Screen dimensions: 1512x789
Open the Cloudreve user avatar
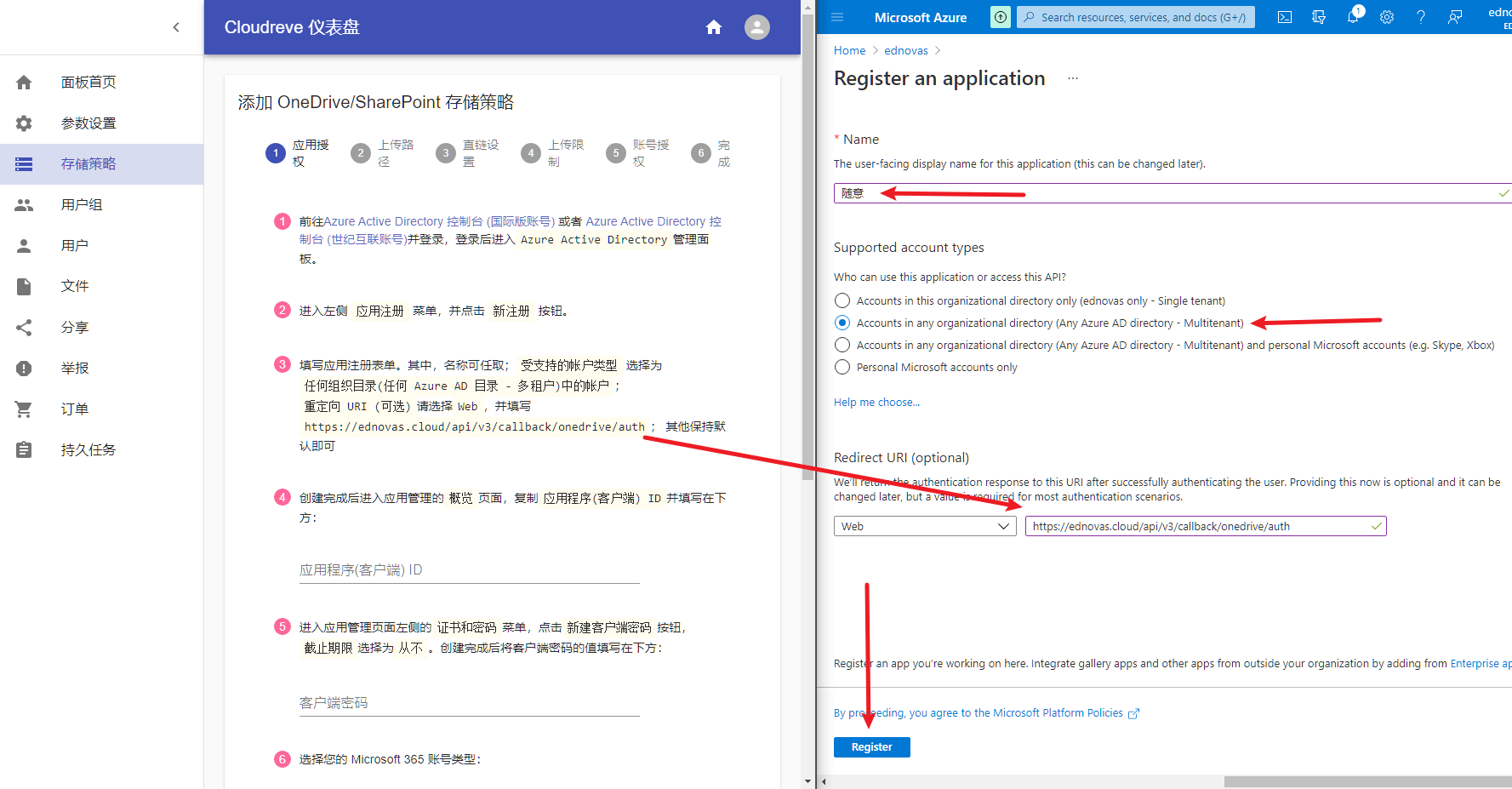(756, 27)
